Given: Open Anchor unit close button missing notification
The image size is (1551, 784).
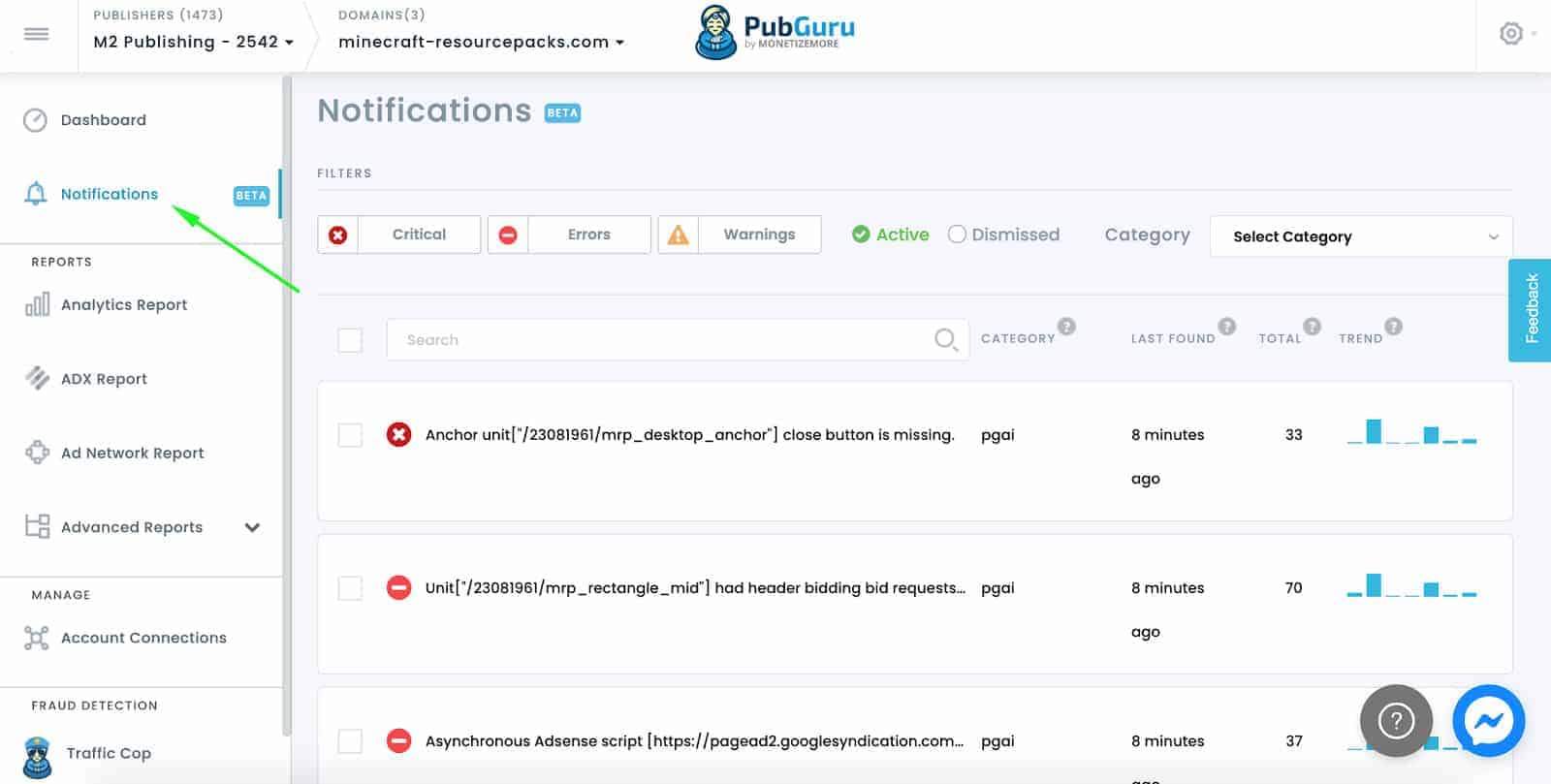Looking at the screenshot, I should pyautogui.click(x=690, y=434).
